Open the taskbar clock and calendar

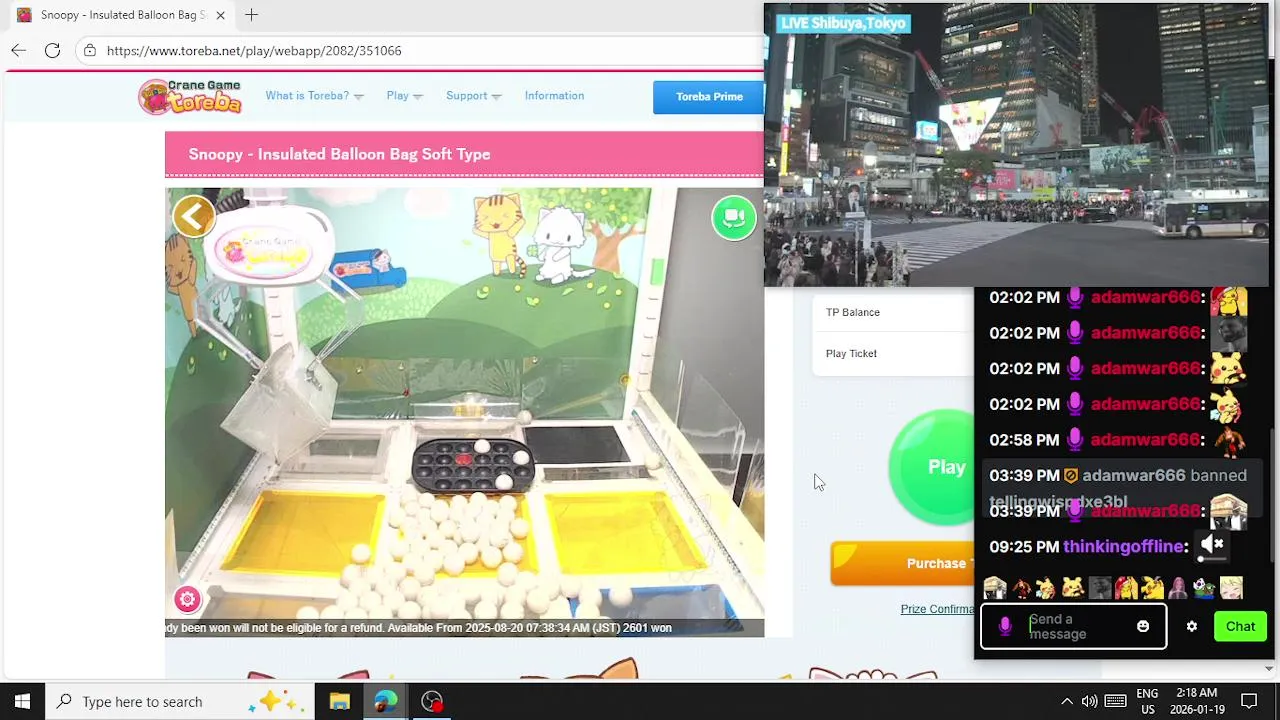[x=1197, y=701]
